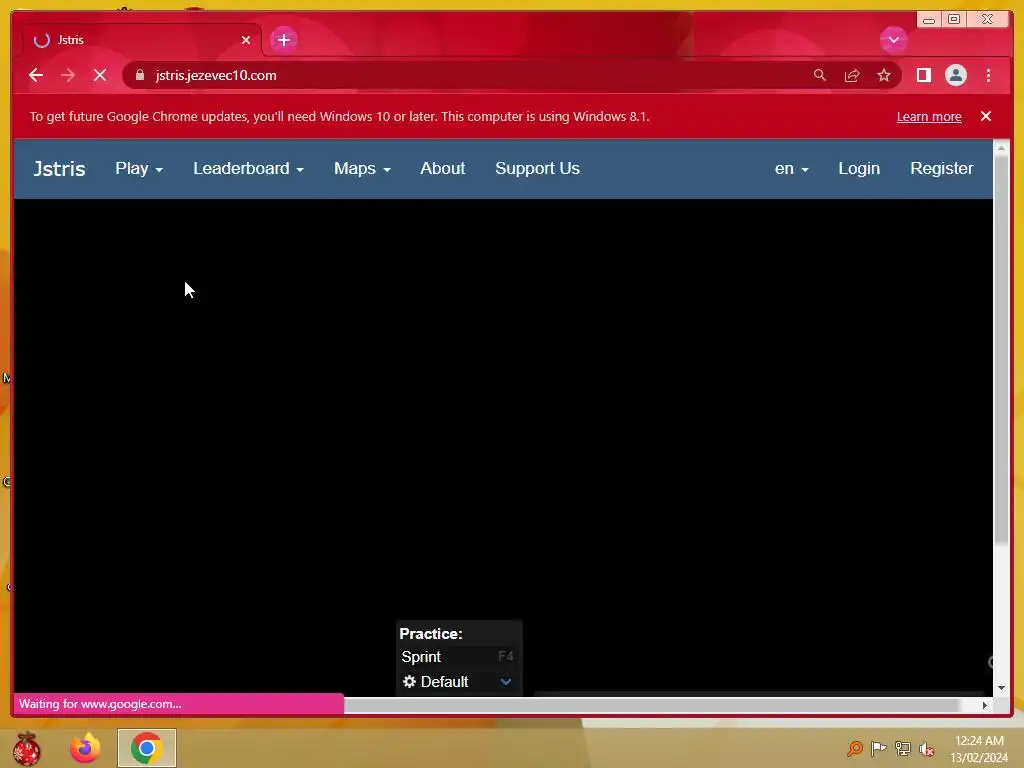Open the volume tray icon
Viewport: 1024px width, 768px height.
(926, 749)
